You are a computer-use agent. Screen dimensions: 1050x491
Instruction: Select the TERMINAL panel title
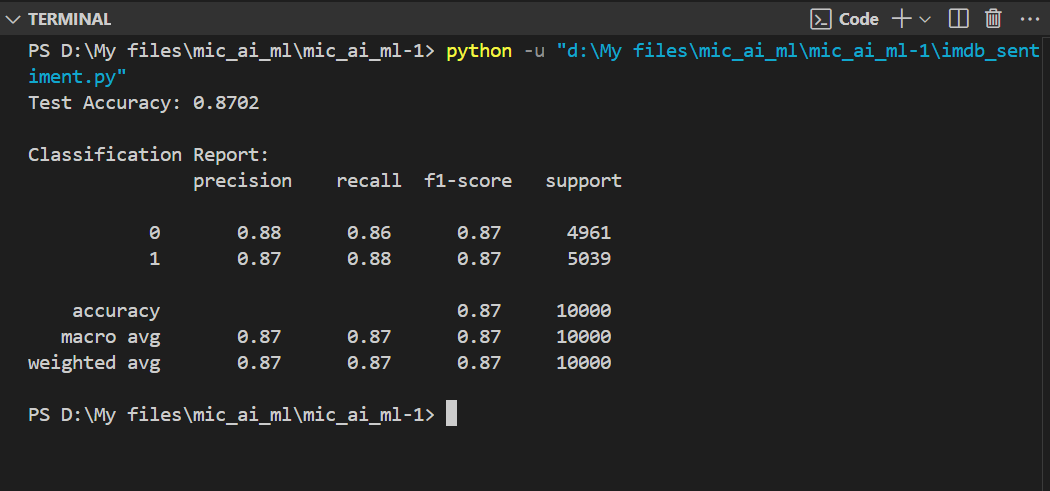pyautogui.click(x=69, y=19)
